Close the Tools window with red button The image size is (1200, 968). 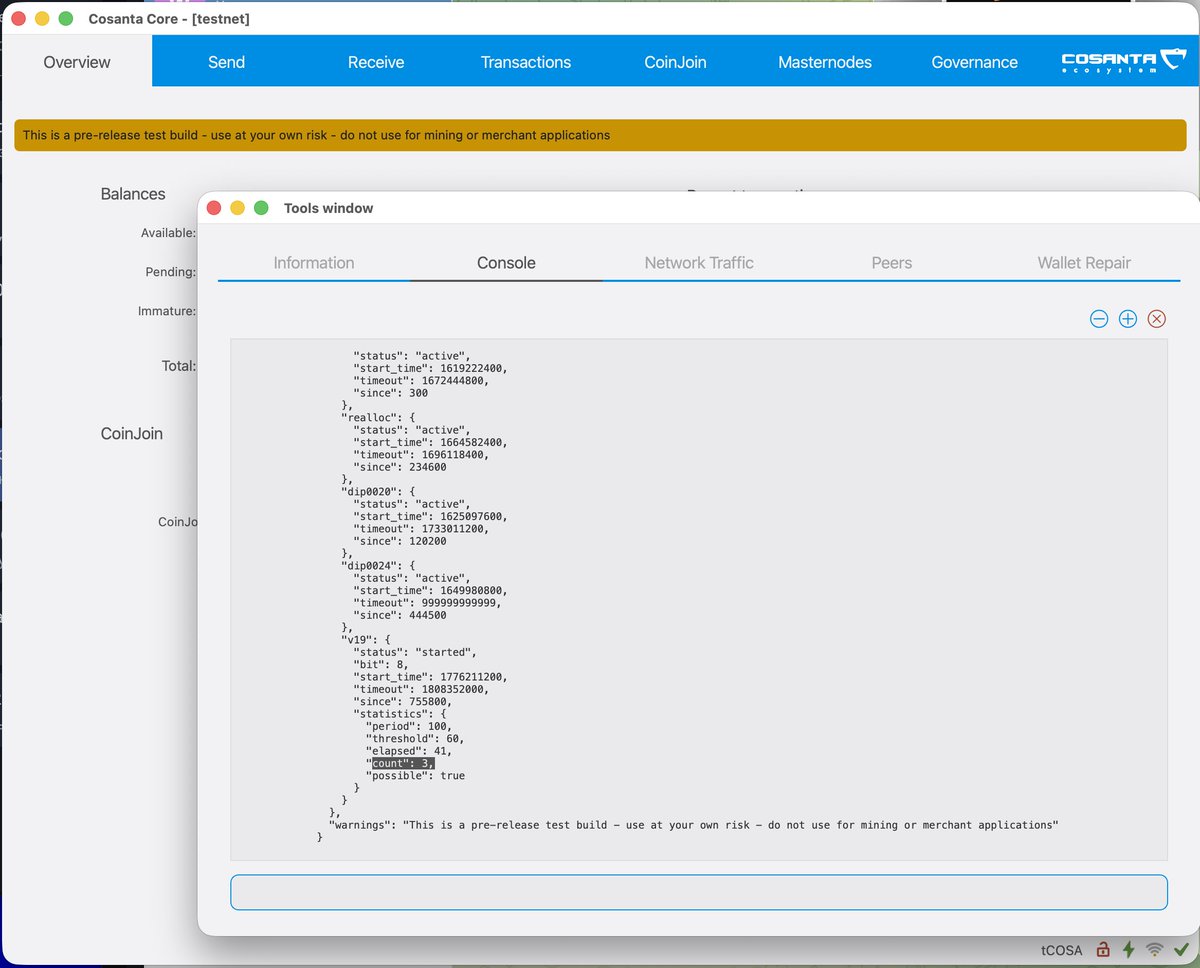pos(213,208)
